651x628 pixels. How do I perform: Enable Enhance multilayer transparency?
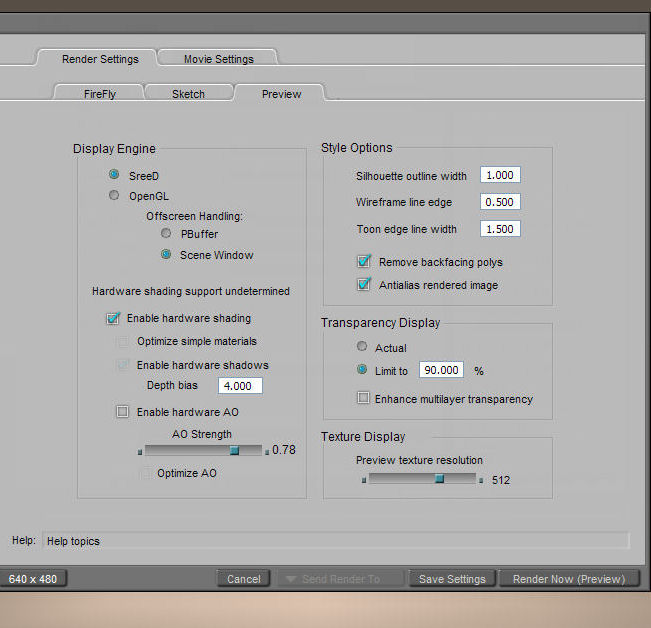click(364, 398)
